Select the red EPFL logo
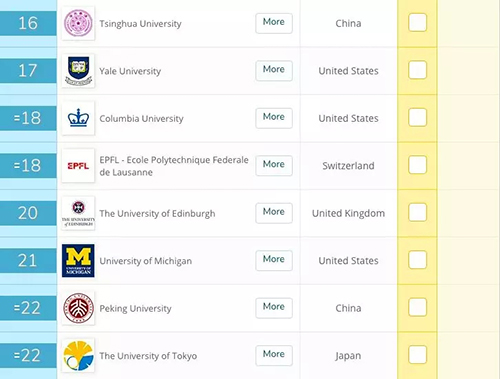Image resolution: width=500 pixels, height=379 pixels. 78,166
